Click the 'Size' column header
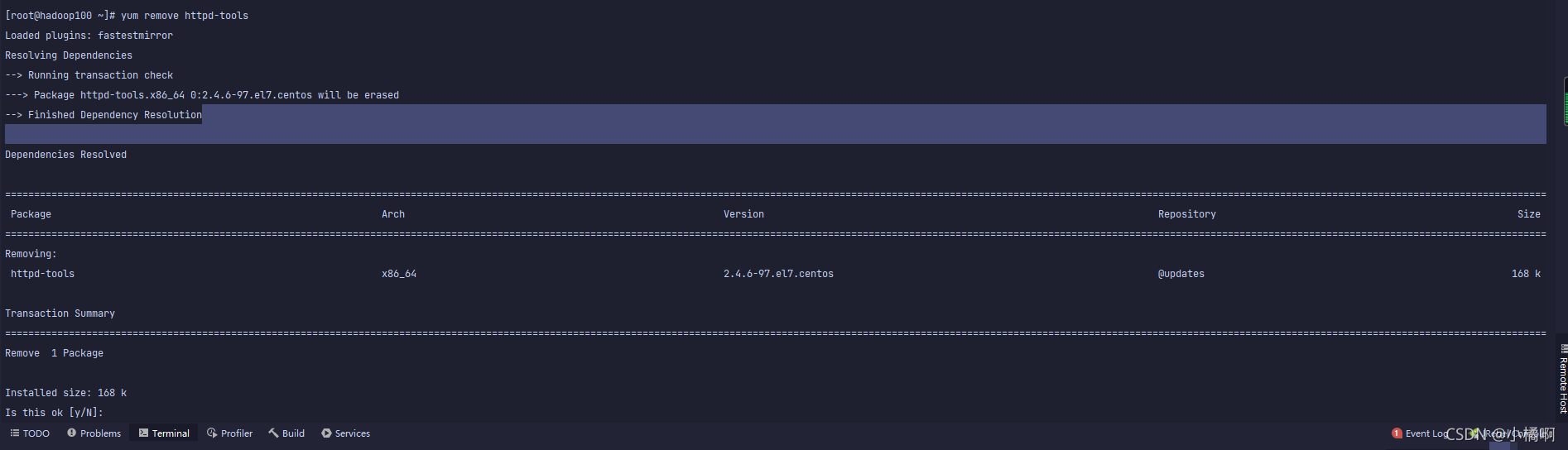The image size is (1568, 450). tap(1529, 214)
